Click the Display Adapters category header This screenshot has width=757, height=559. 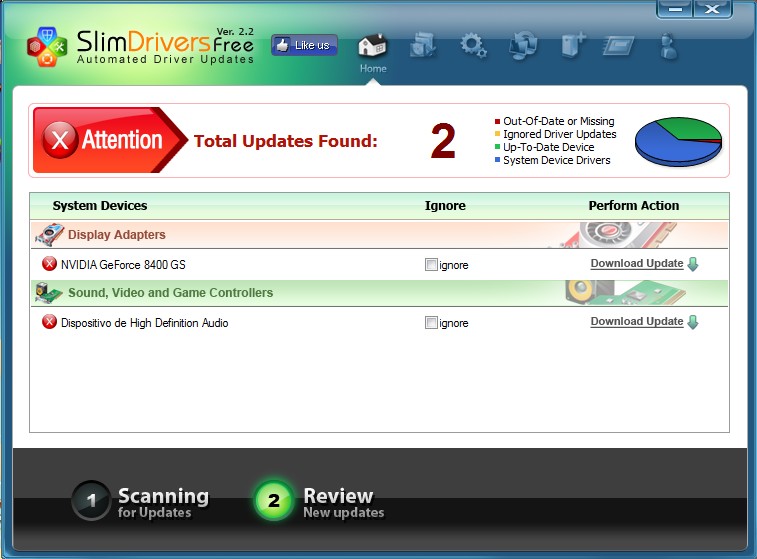[116, 235]
